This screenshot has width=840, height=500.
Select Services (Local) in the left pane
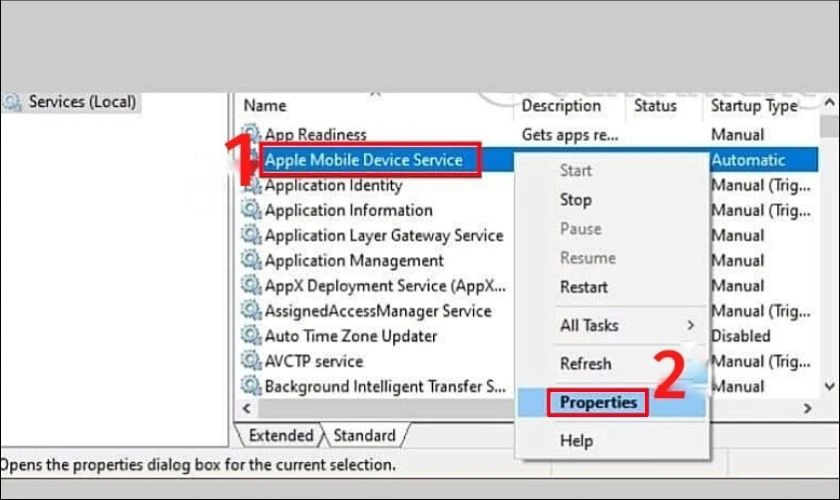pyautogui.click(x=82, y=102)
